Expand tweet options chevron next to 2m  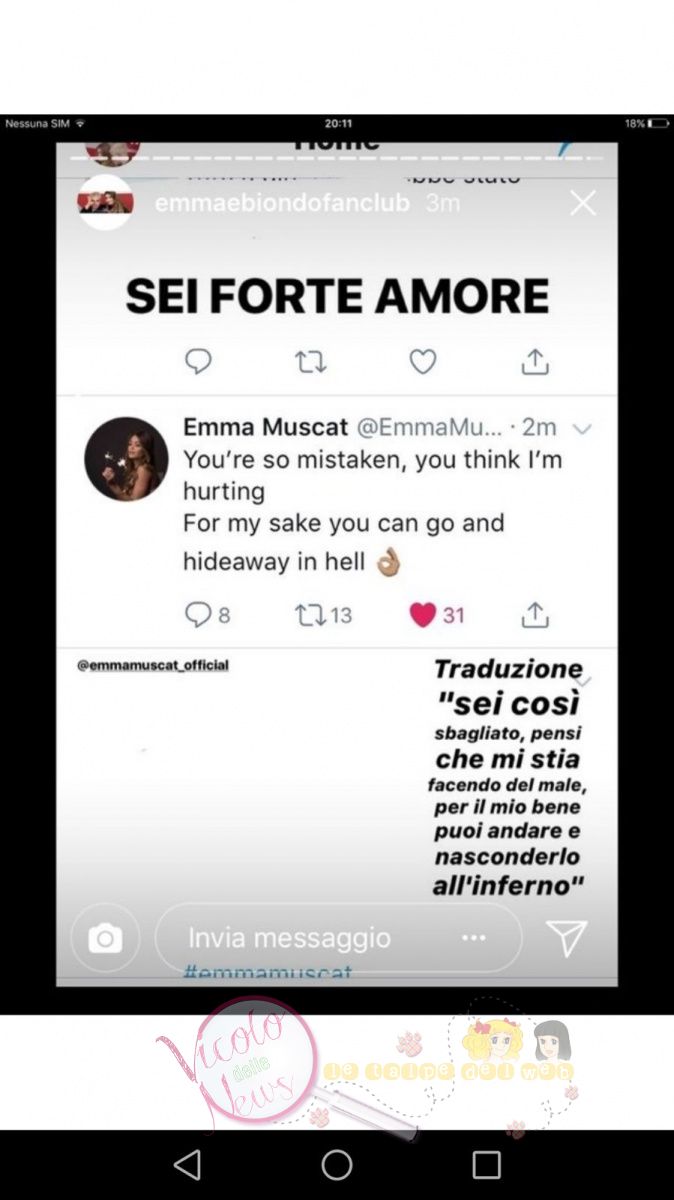582,429
